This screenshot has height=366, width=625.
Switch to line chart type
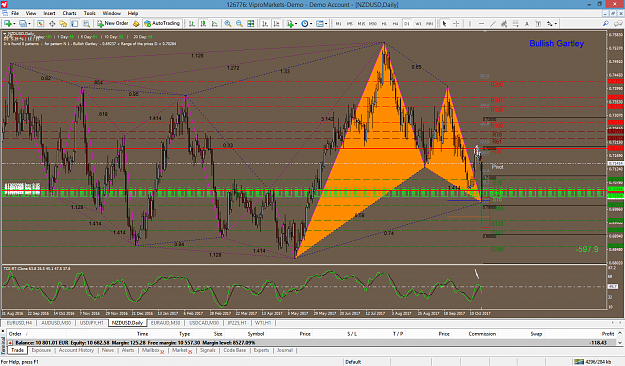click(214, 24)
